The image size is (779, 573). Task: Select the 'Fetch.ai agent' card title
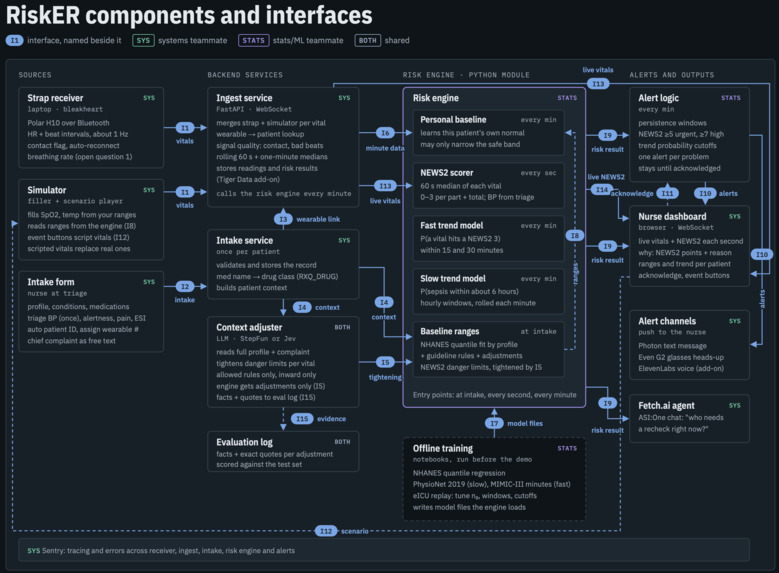pos(666,406)
